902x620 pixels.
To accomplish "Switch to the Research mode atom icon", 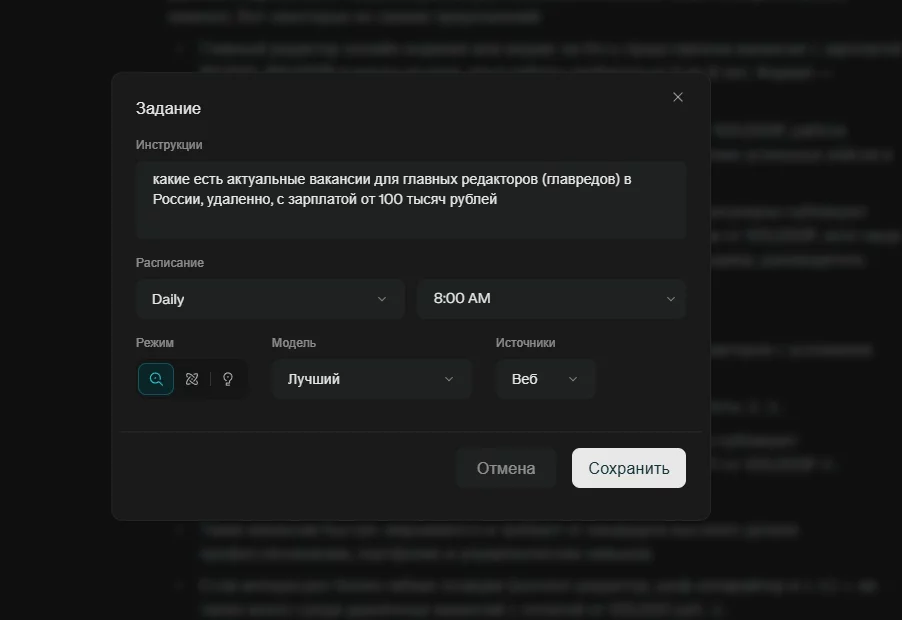I will (192, 379).
